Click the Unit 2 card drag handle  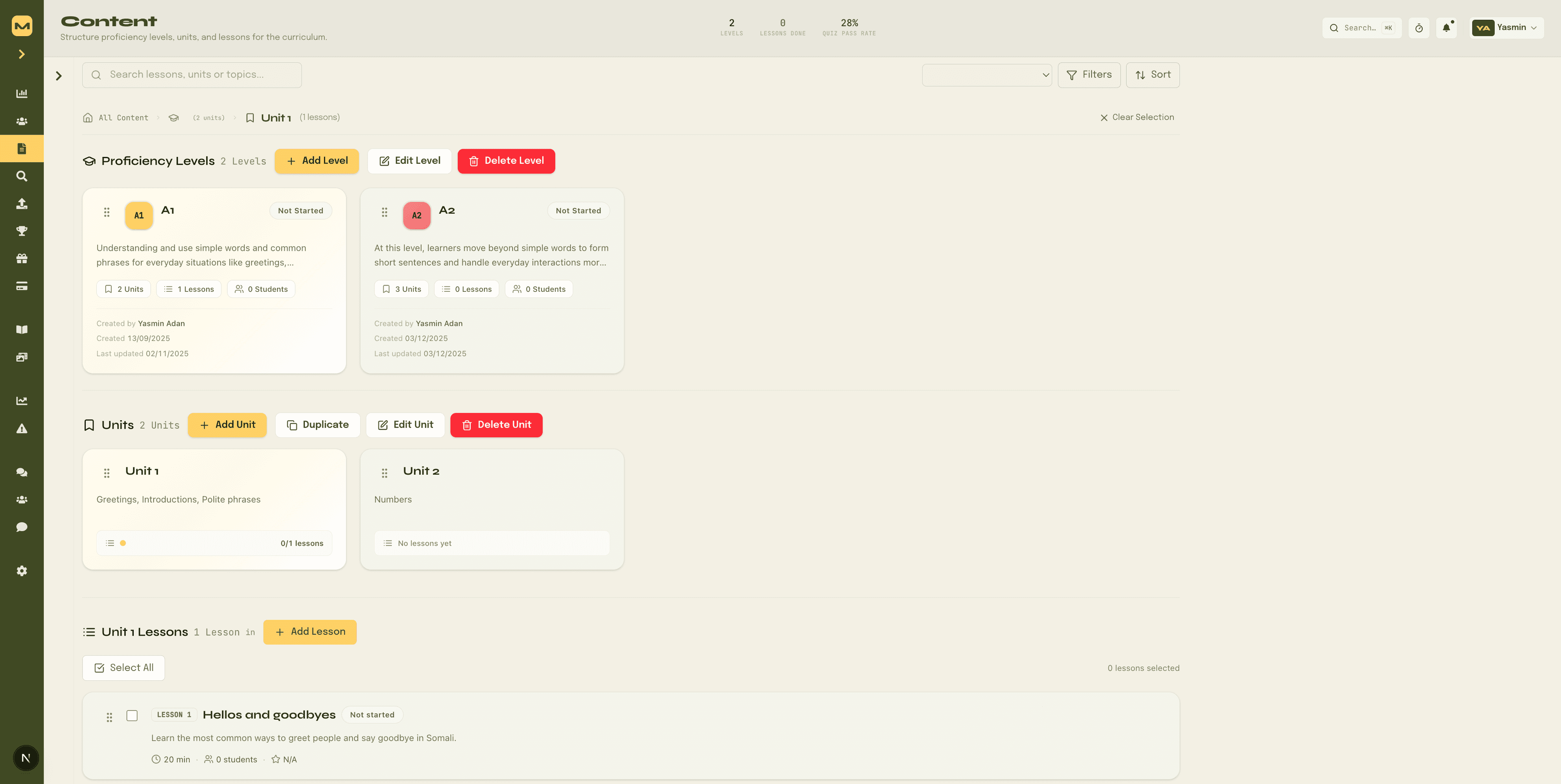(384, 473)
